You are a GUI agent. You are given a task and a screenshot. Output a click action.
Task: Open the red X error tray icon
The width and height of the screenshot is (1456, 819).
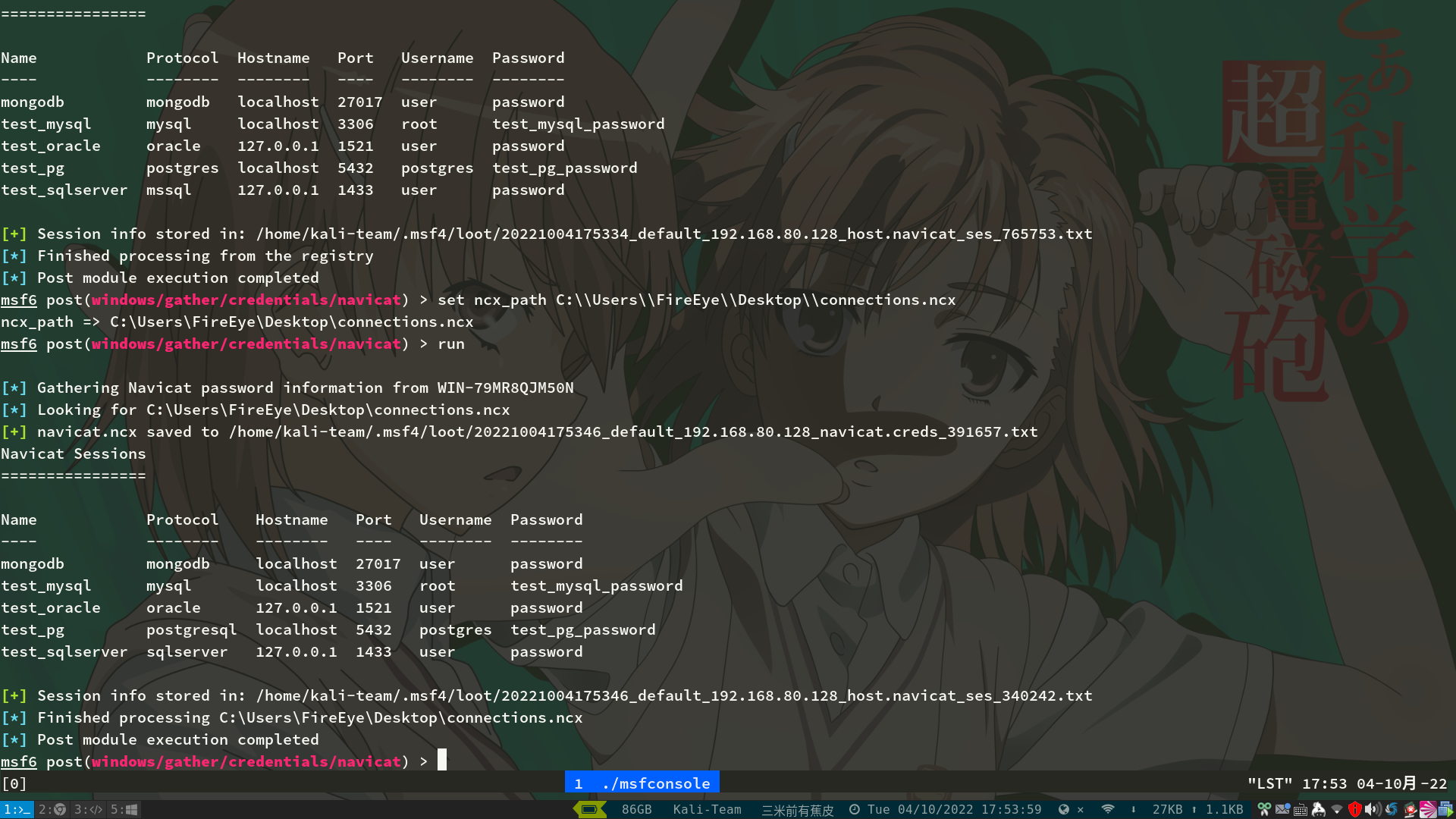coord(1410,809)
